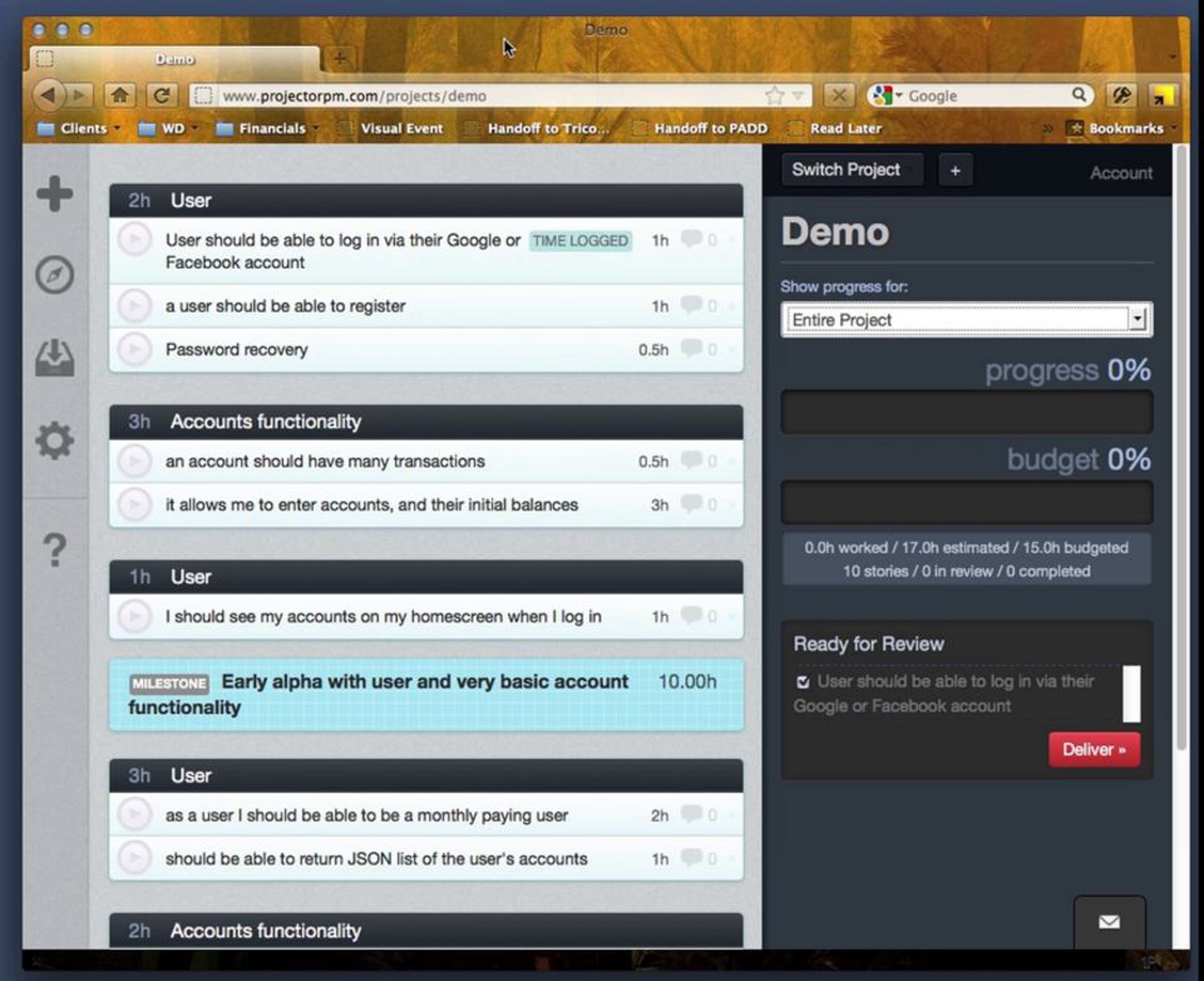The height and width of the screenshot is (981, 1204).
Task: Start timer on 'a user should be able to register'
Action: click(x=134, y=306)
